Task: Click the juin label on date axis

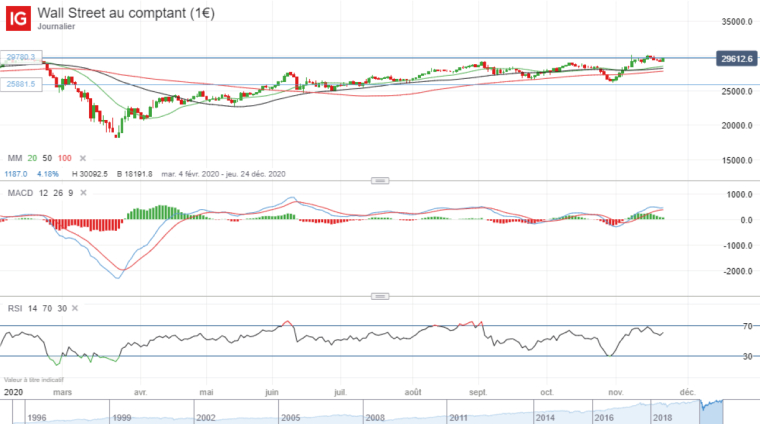Action: pos(272,392)
